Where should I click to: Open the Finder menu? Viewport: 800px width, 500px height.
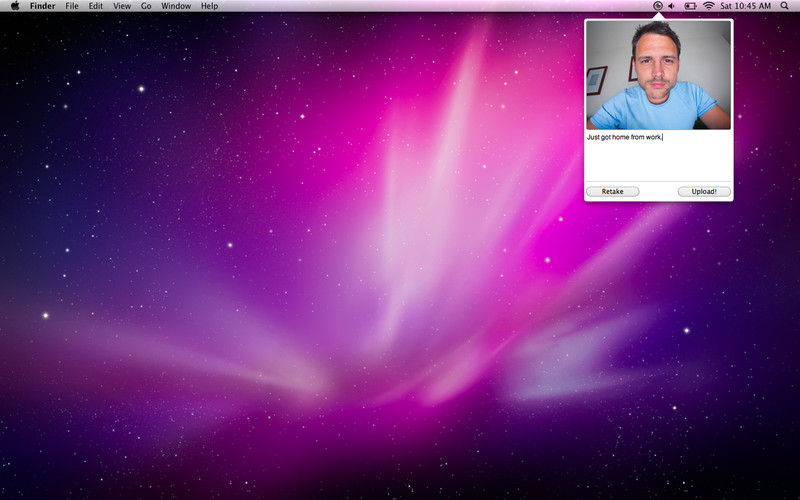43,6
